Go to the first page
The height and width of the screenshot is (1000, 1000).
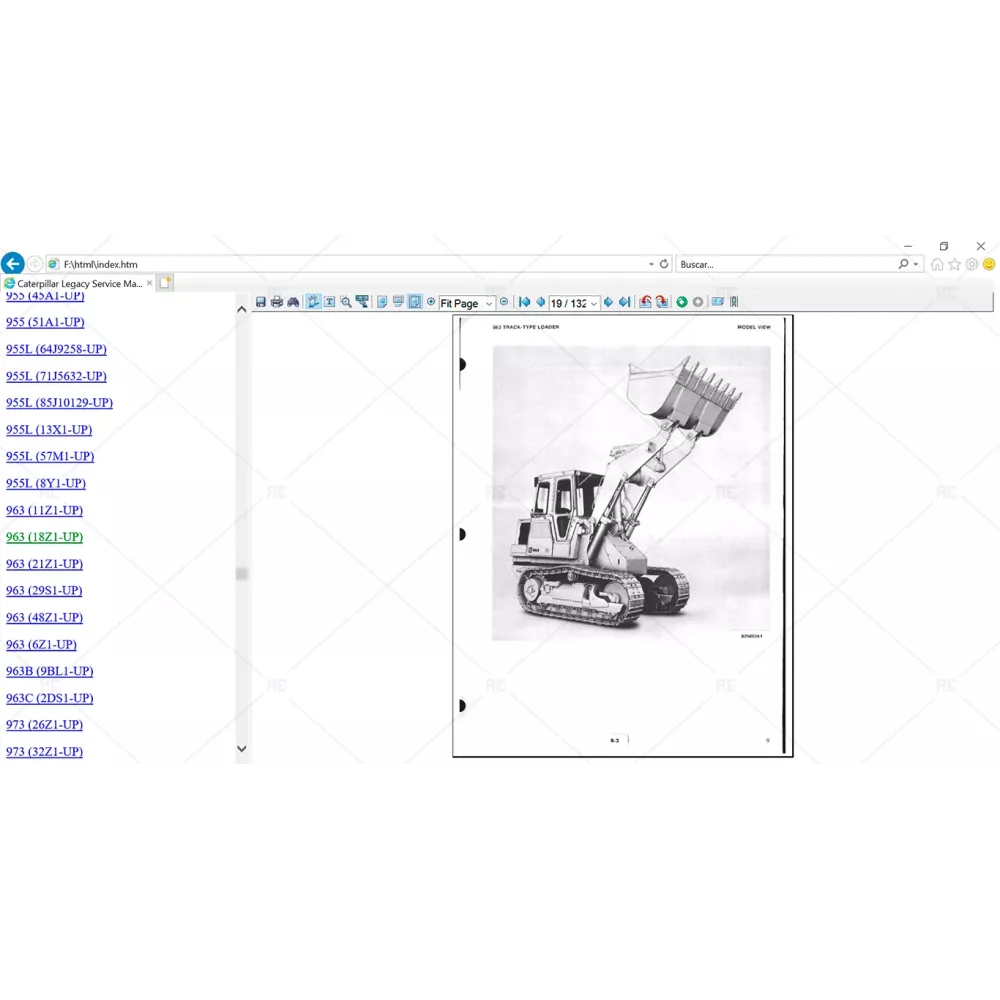click(x=524, y=302)
